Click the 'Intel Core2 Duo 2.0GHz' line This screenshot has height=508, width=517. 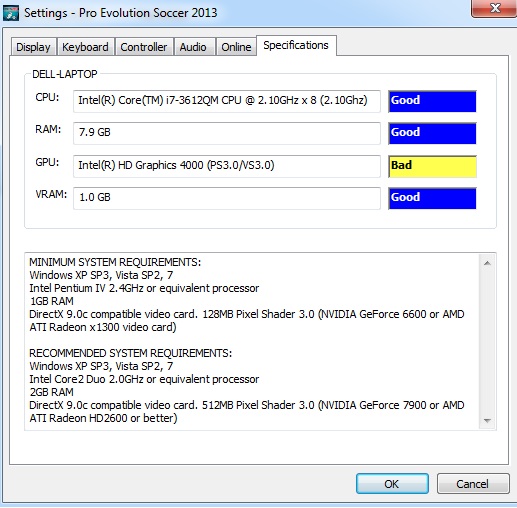pyautogui.click(x=144, y=379)
